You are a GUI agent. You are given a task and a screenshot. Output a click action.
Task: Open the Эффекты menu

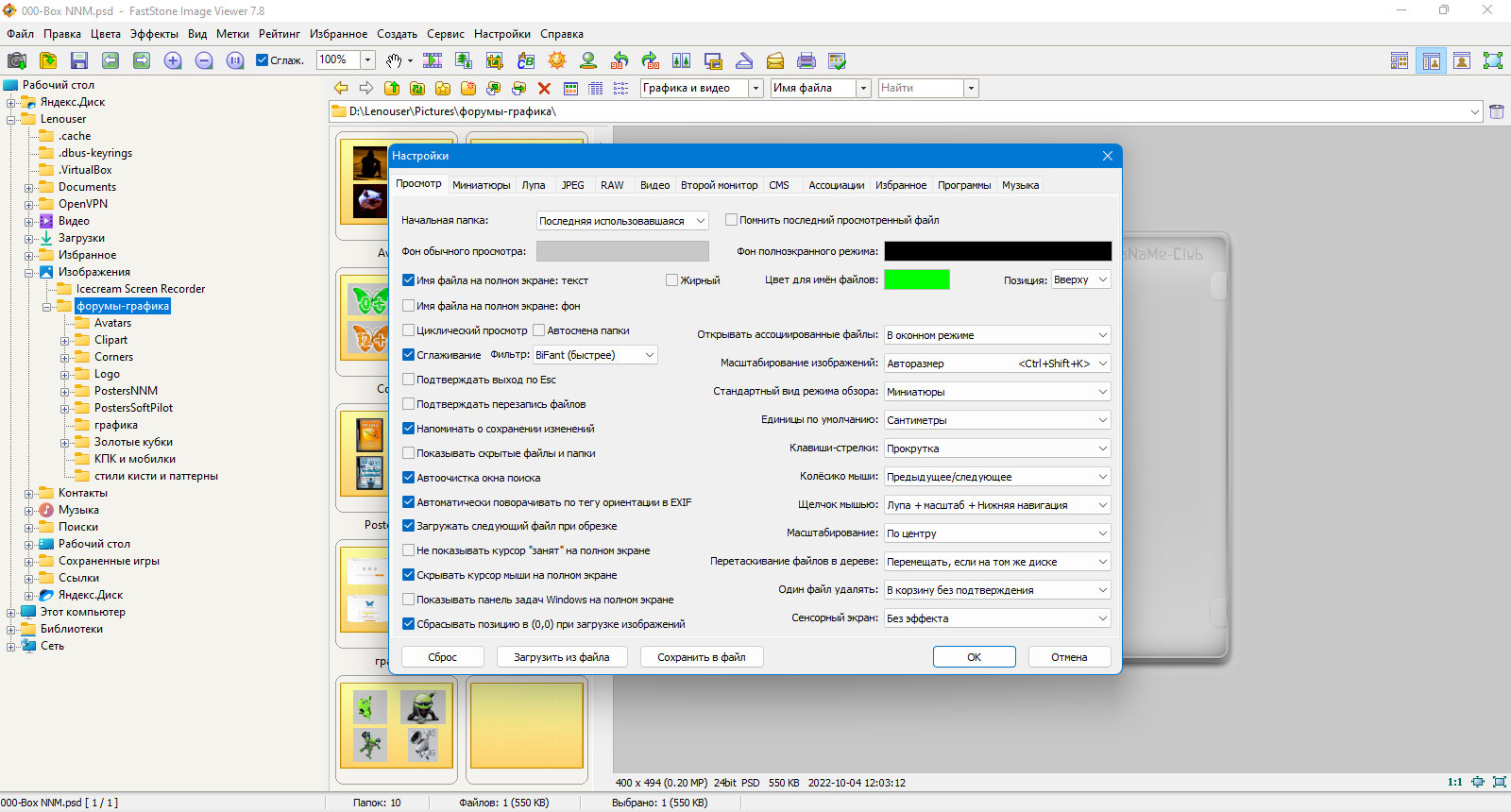coord(154,34)
